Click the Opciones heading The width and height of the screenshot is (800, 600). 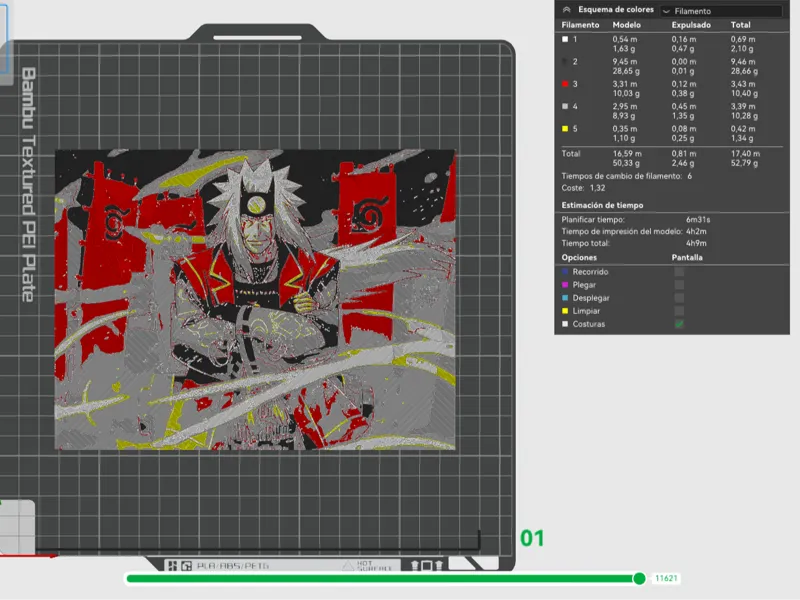coord(579,258)
